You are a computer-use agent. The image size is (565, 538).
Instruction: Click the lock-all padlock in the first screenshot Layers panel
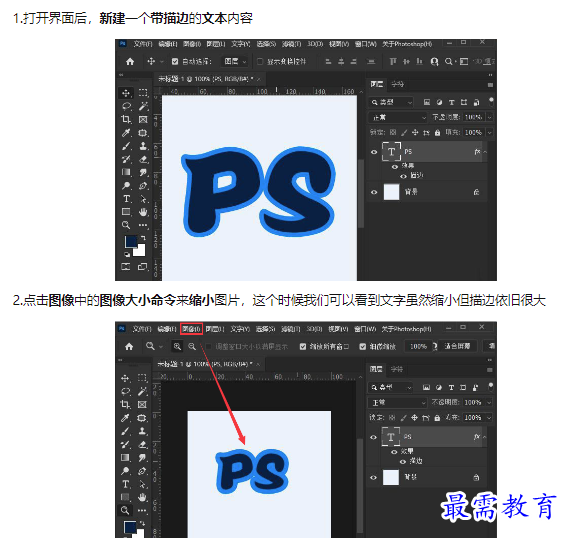click(x=437, y=133)
